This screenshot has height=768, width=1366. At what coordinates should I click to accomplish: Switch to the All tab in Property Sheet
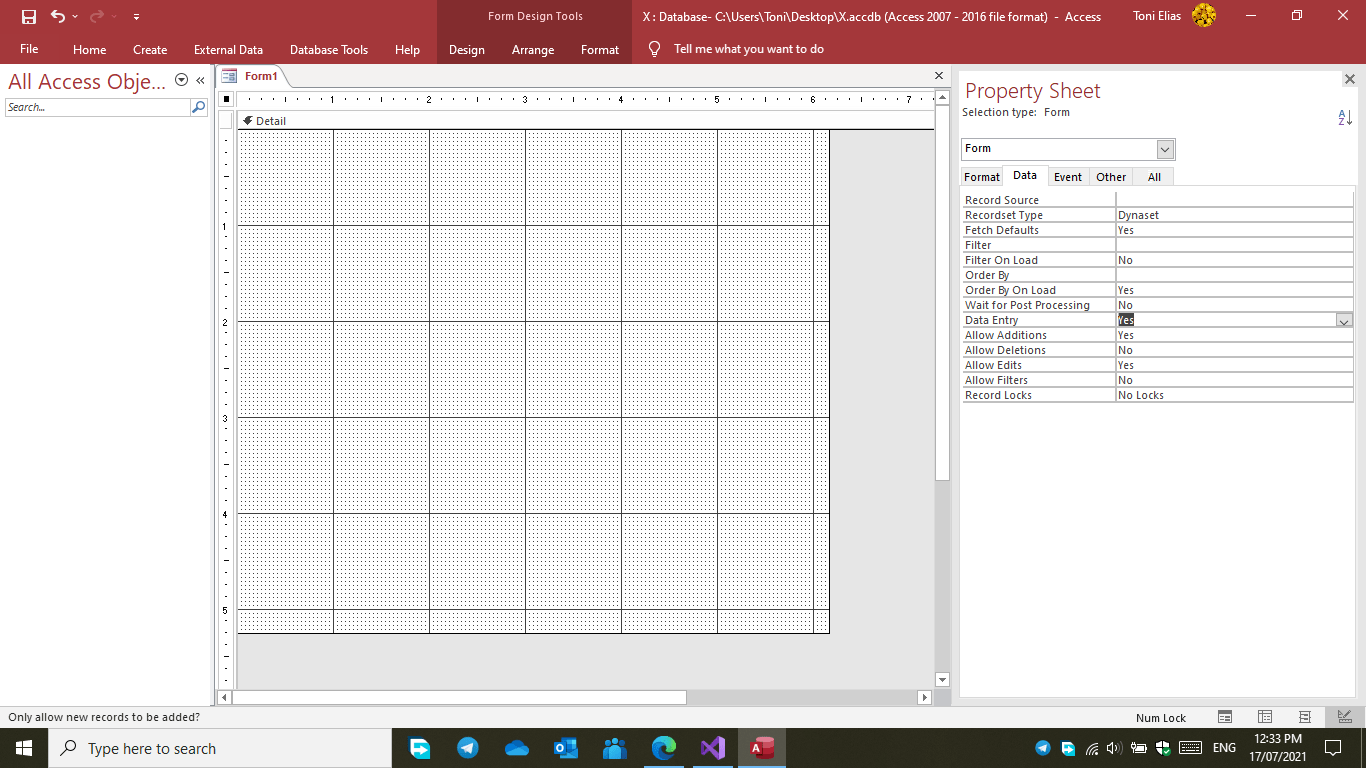1154,177
